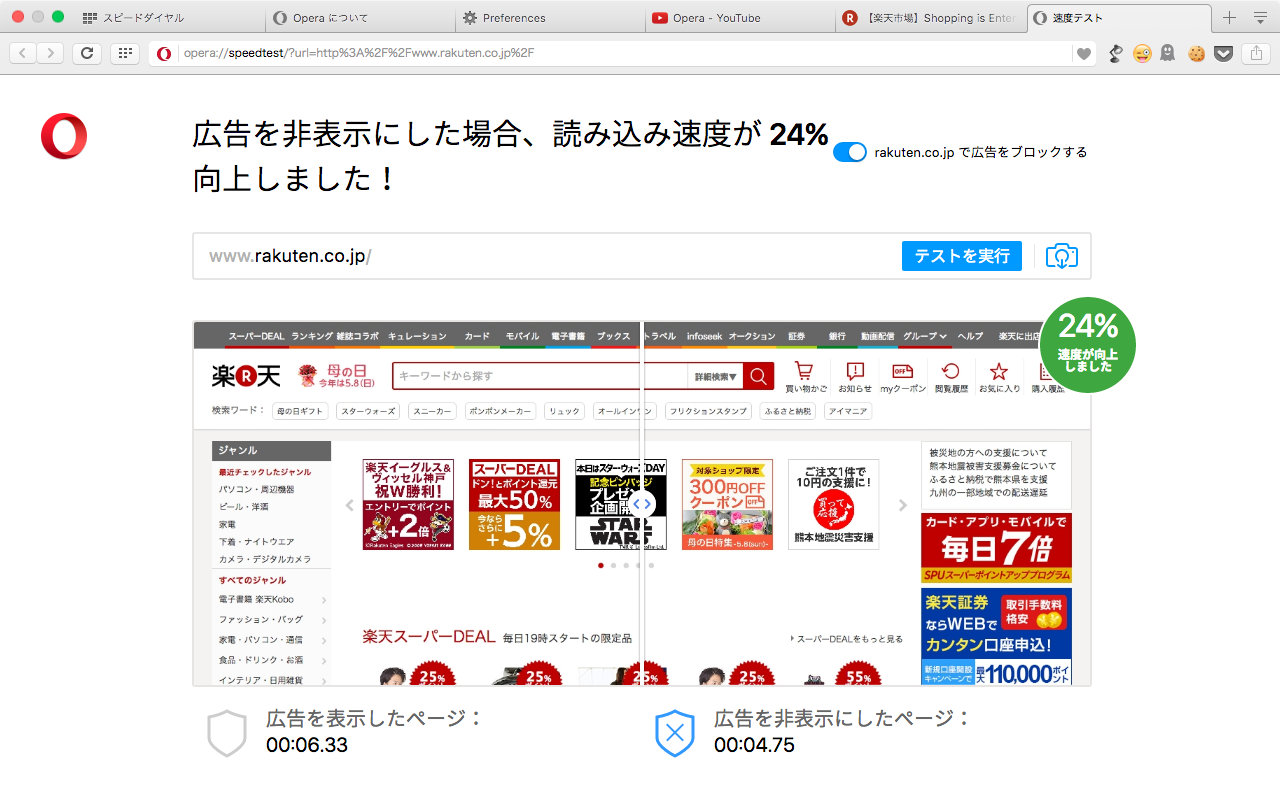Image resolution: width=1280 pixels, height=800 pixels.
Task: Click the 買い物かご cart icon
Action: point(805,377)
